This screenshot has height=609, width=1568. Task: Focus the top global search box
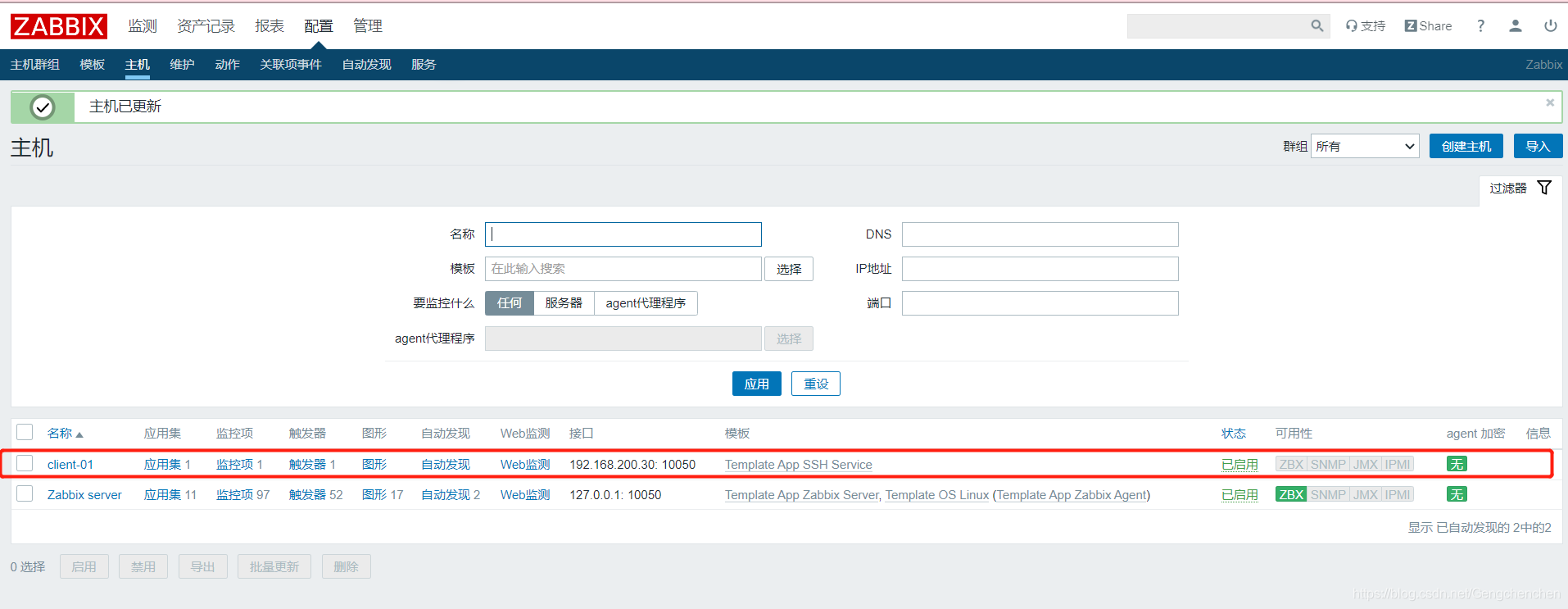1217,26
